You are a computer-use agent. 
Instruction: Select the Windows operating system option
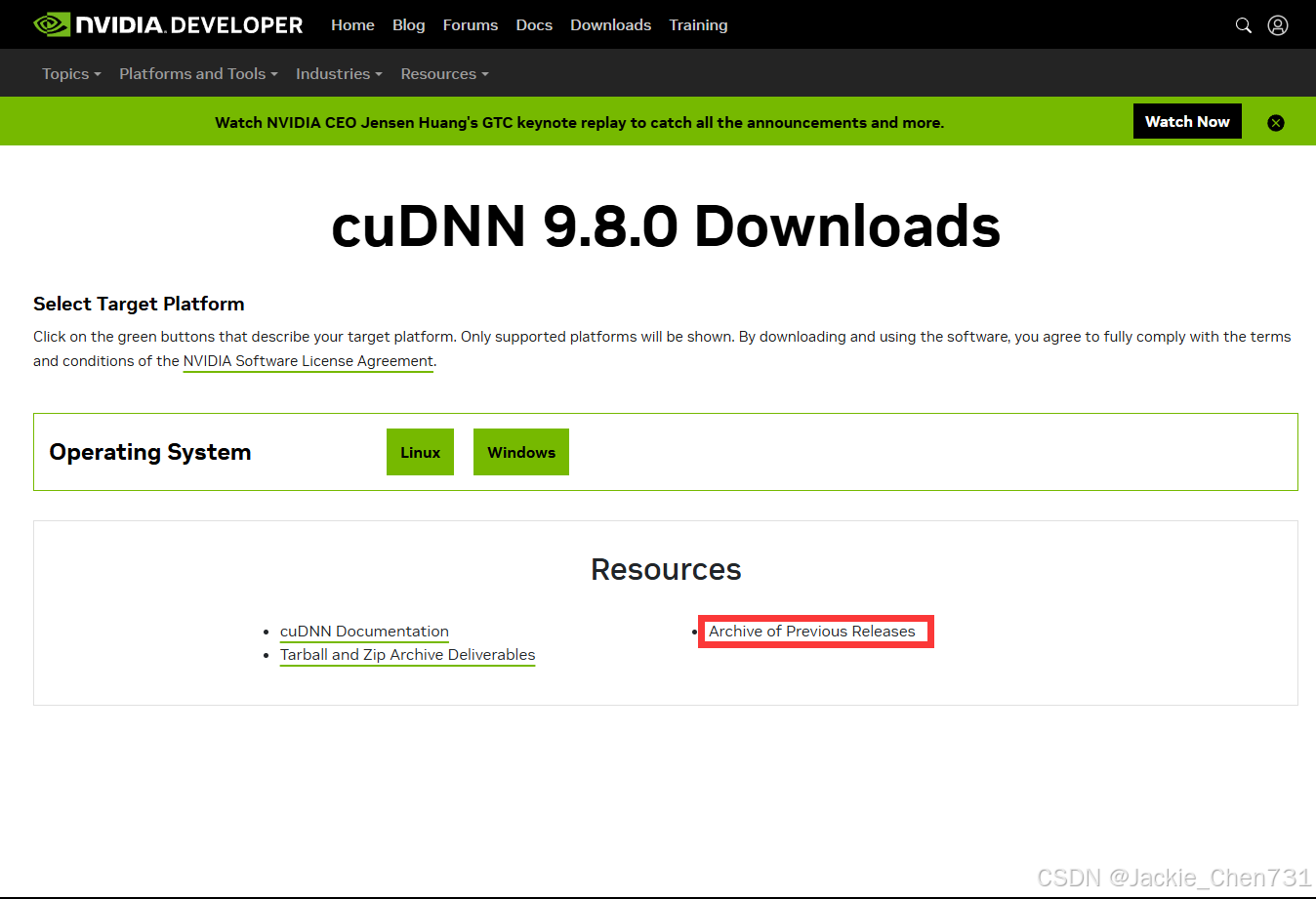tap(520, 451)
